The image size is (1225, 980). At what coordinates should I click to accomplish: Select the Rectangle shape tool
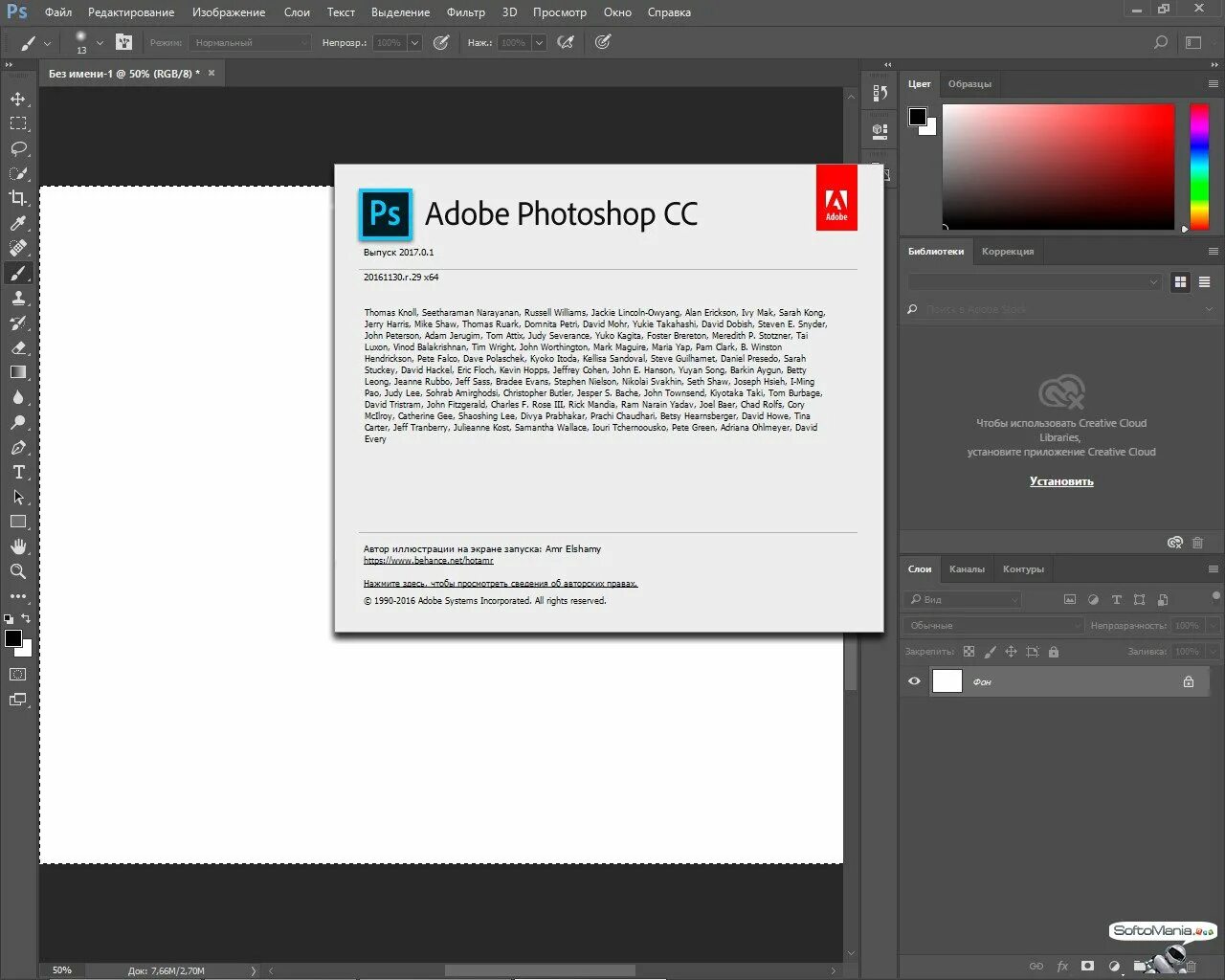point(18,522)
